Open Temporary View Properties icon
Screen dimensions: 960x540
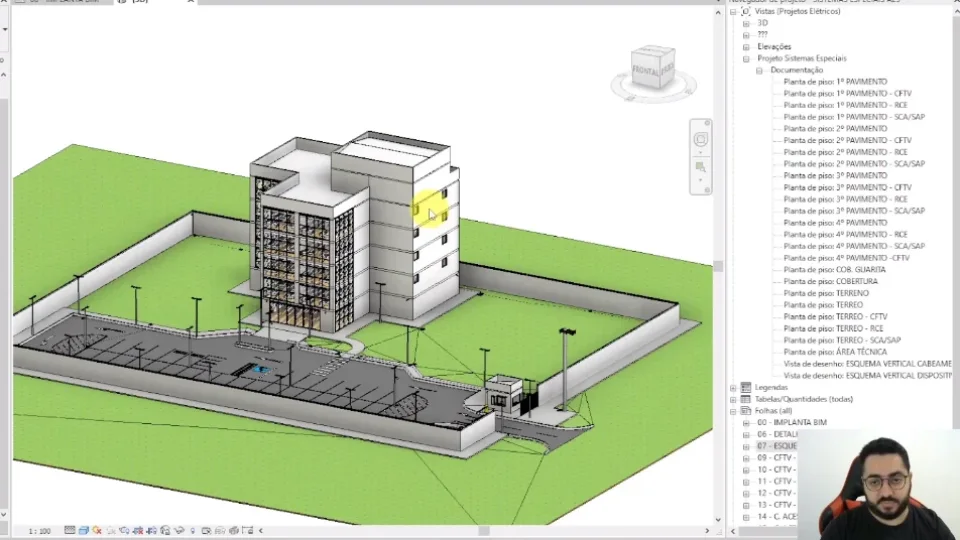[206, 531]
